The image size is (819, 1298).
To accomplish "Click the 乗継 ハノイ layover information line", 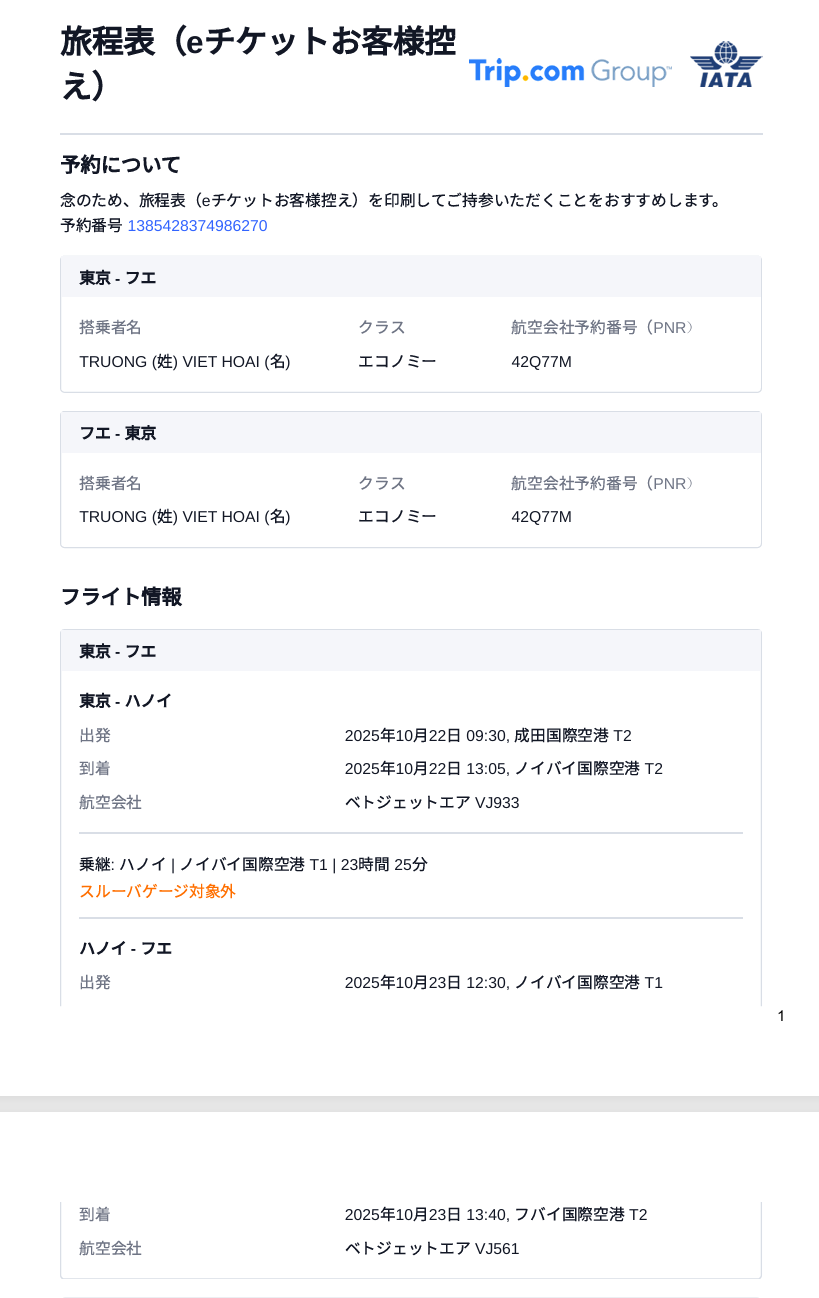I will click(253, 864).
